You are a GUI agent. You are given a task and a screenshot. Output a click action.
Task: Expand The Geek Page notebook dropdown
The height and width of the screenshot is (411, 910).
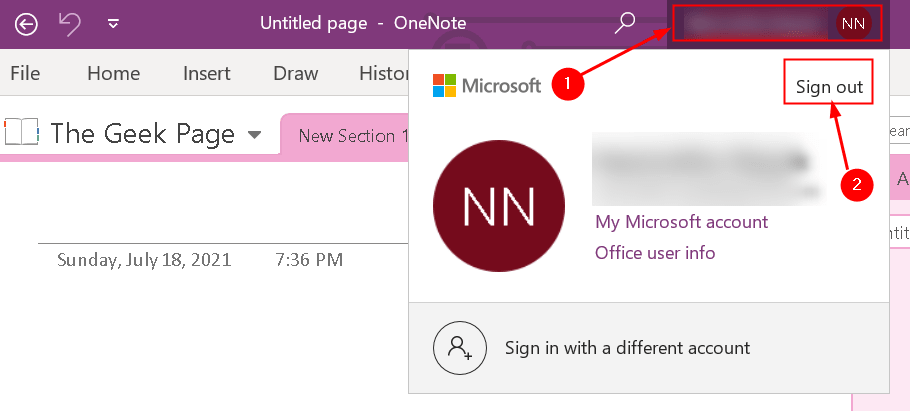pos(254,135)
